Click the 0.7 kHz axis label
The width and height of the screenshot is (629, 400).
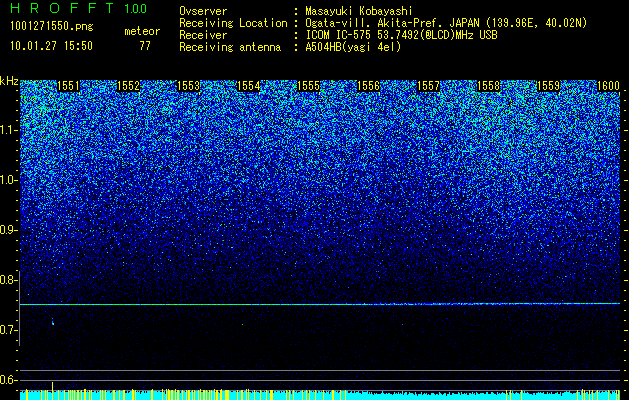coord(9,330)
